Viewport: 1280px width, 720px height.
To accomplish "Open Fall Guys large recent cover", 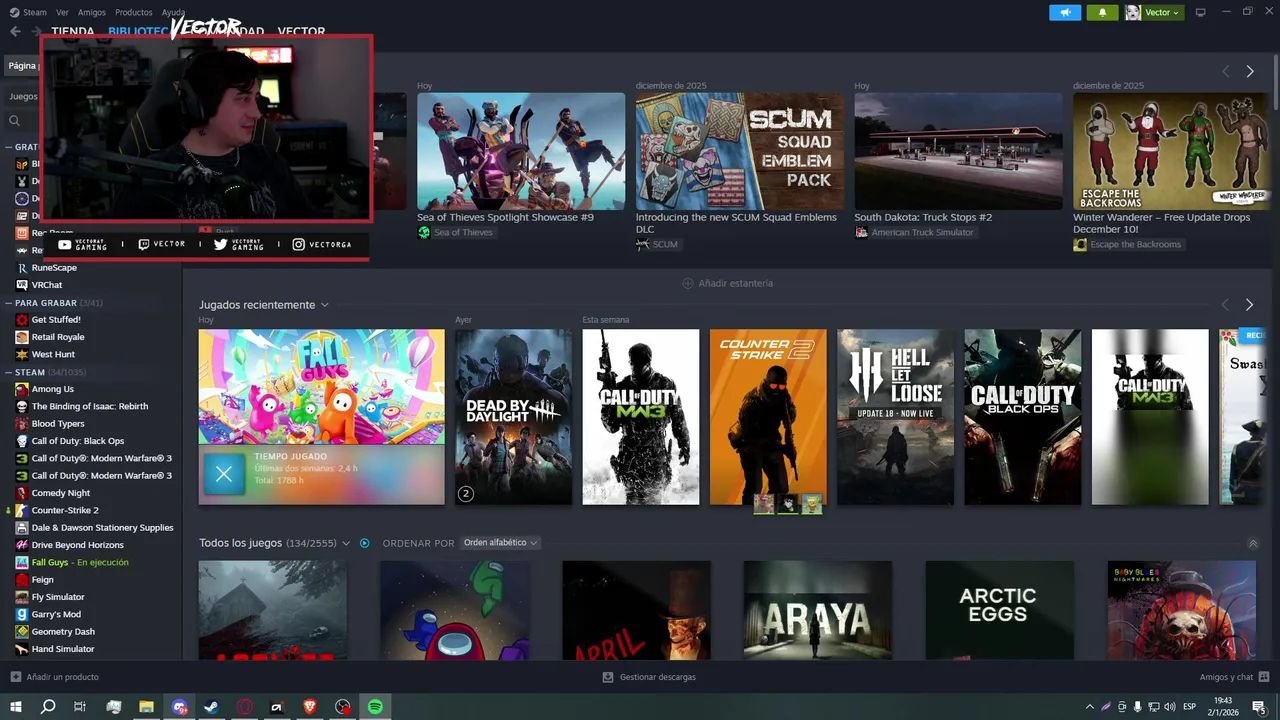I will click(x=321, y=387).
